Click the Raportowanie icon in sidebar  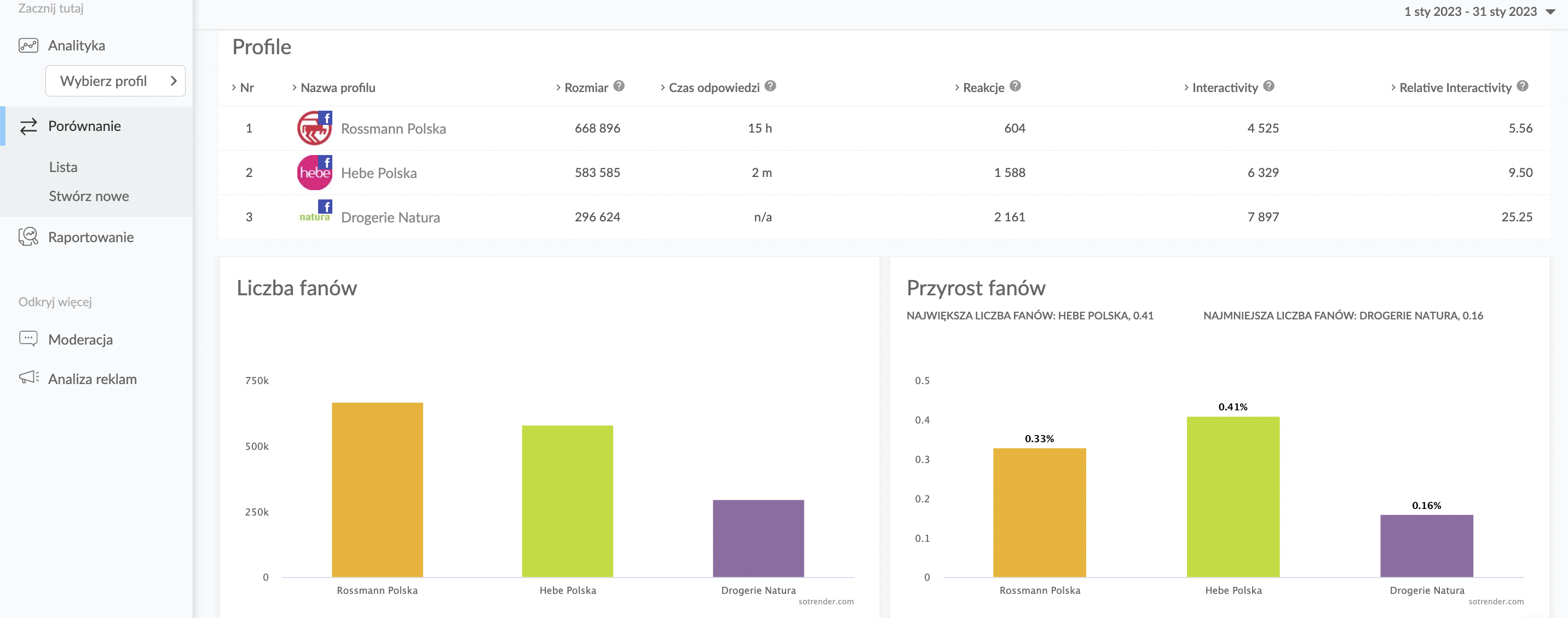(28, 237)
